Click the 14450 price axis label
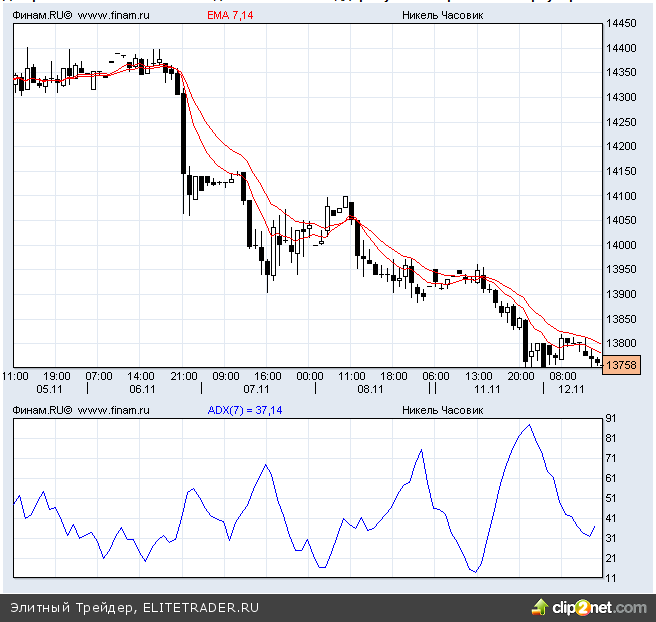The height and width of the screenshot is (622, 656). 623,23
